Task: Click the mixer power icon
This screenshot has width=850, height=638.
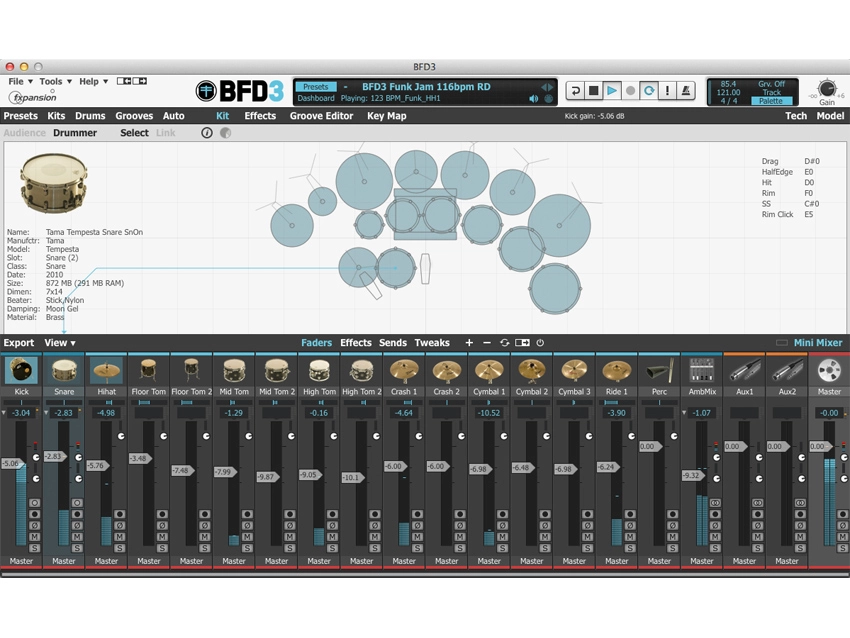Action: (x=540, y=343)
